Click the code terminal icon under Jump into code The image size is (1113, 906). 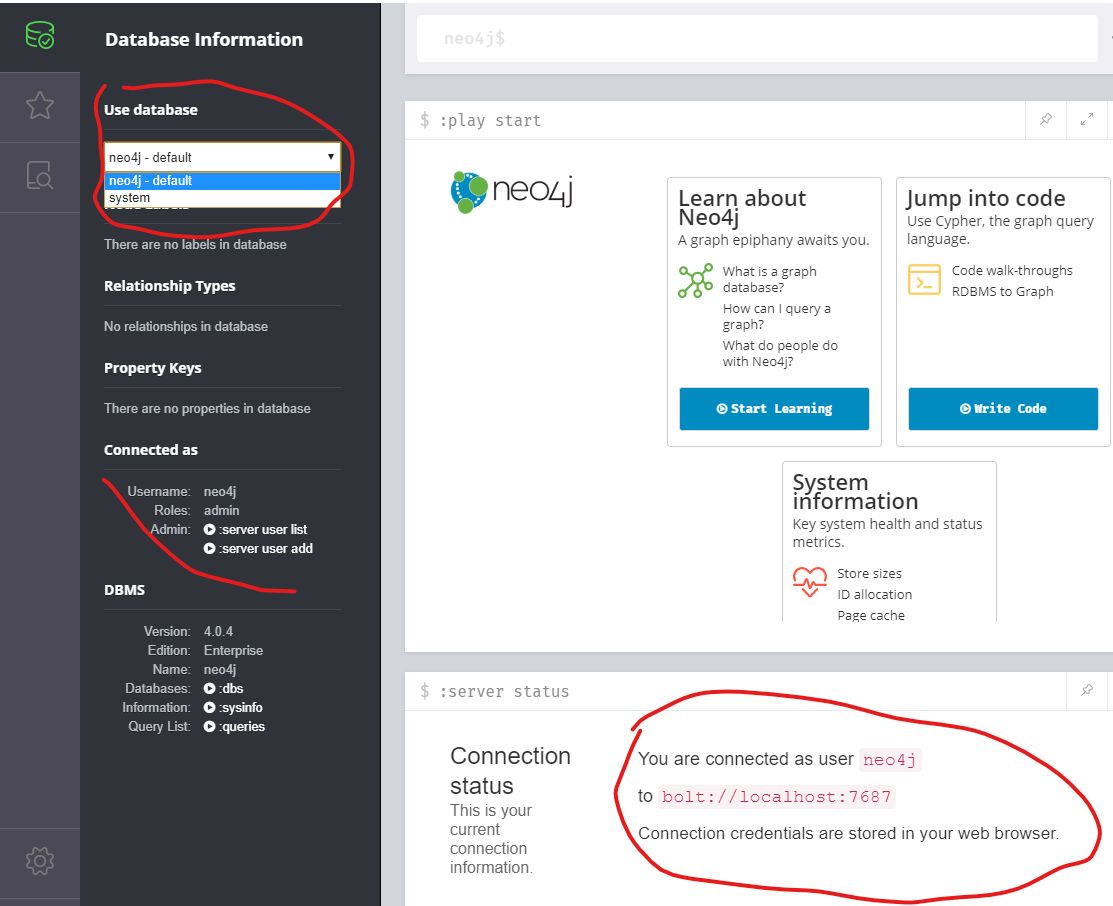(x=924, y=279)
